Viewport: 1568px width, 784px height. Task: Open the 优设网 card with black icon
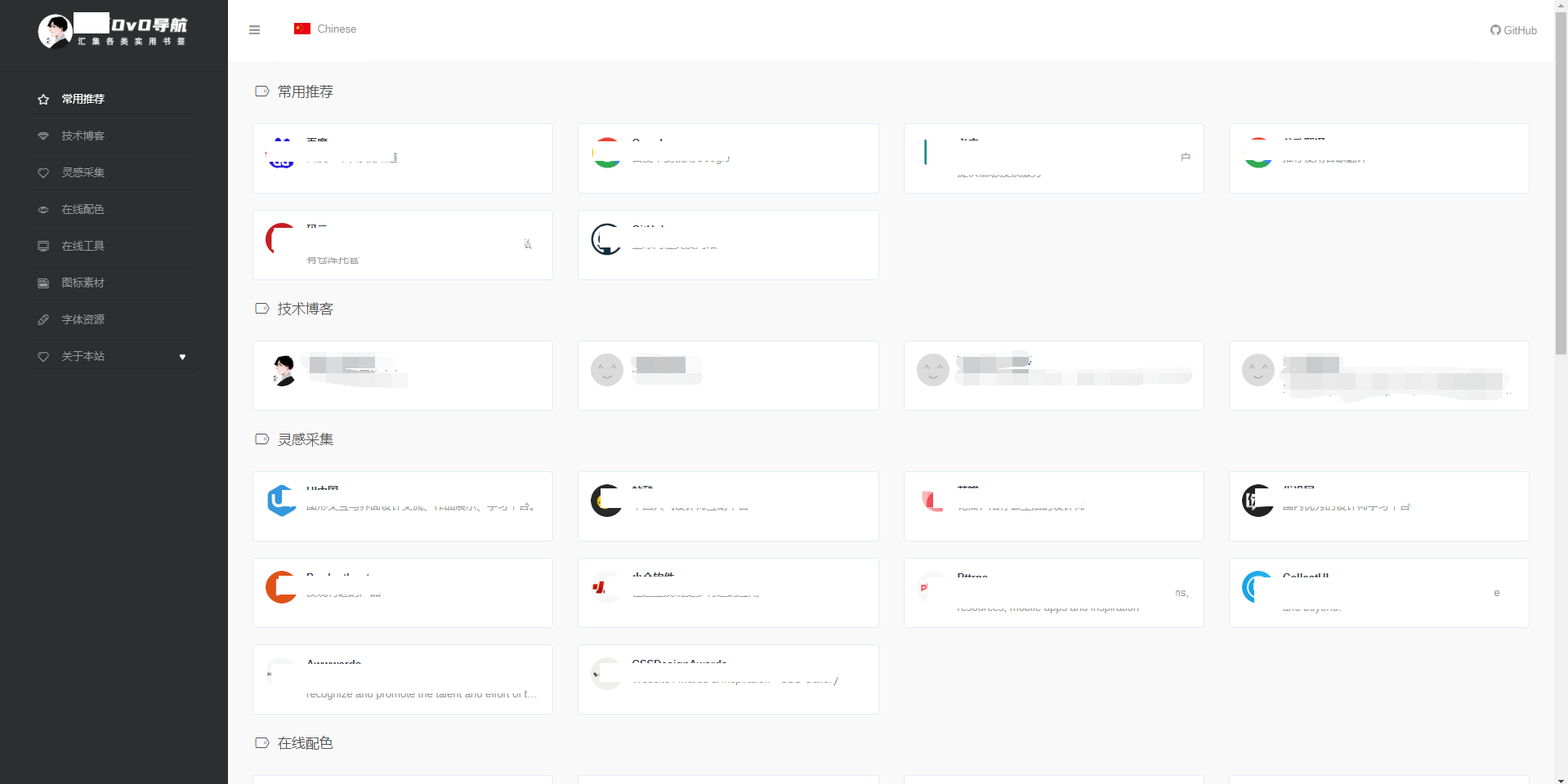tap(1378, 506)
